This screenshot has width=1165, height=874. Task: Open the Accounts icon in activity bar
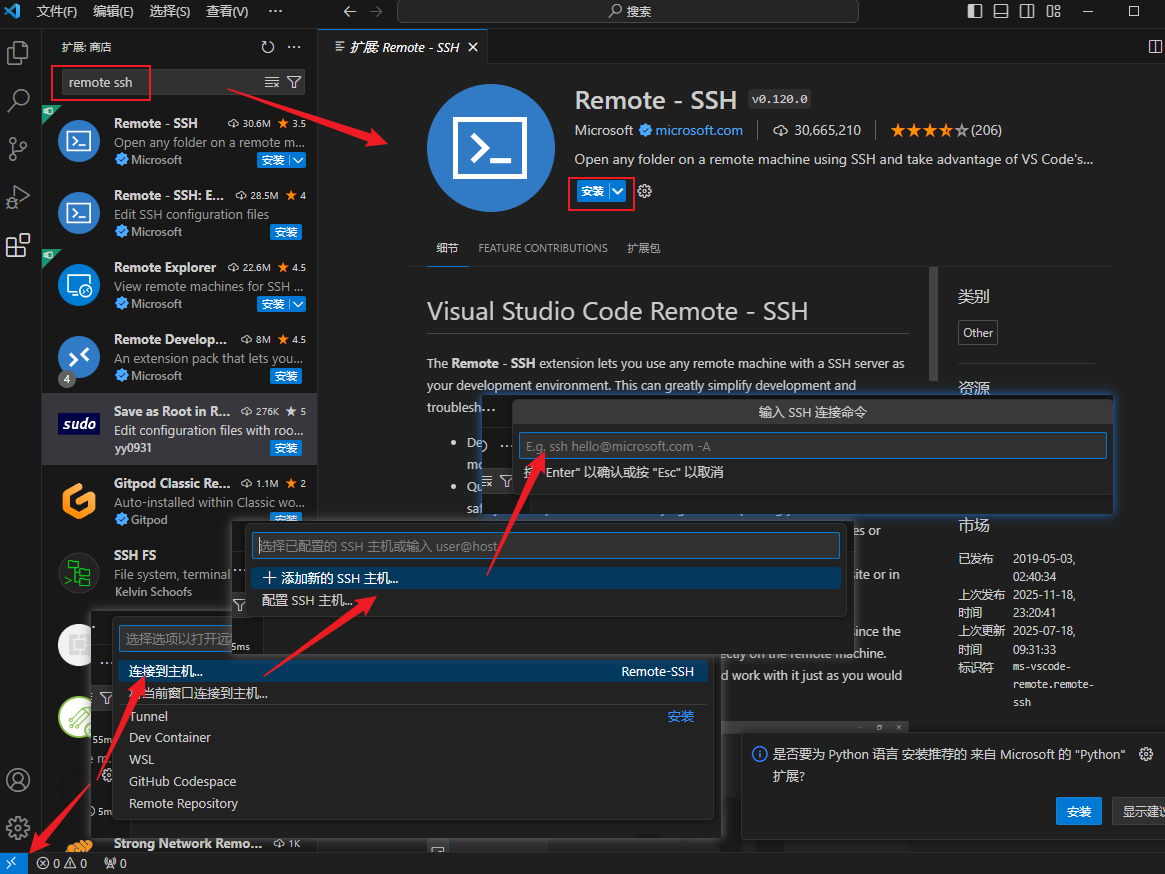tap(18, 780)
